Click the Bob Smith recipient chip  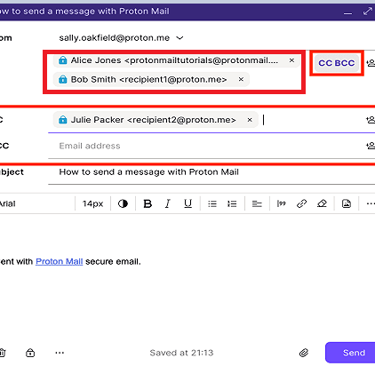click(151, 79)
